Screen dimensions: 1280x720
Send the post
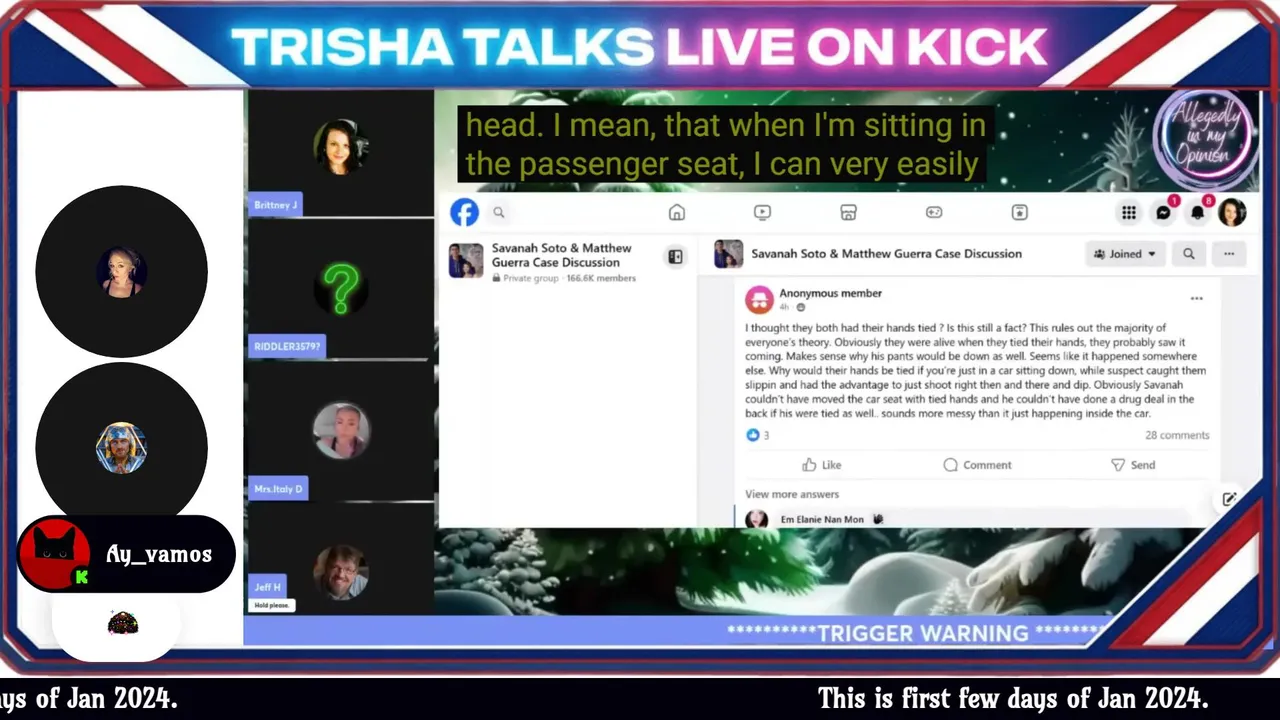tap(1133, 465)
